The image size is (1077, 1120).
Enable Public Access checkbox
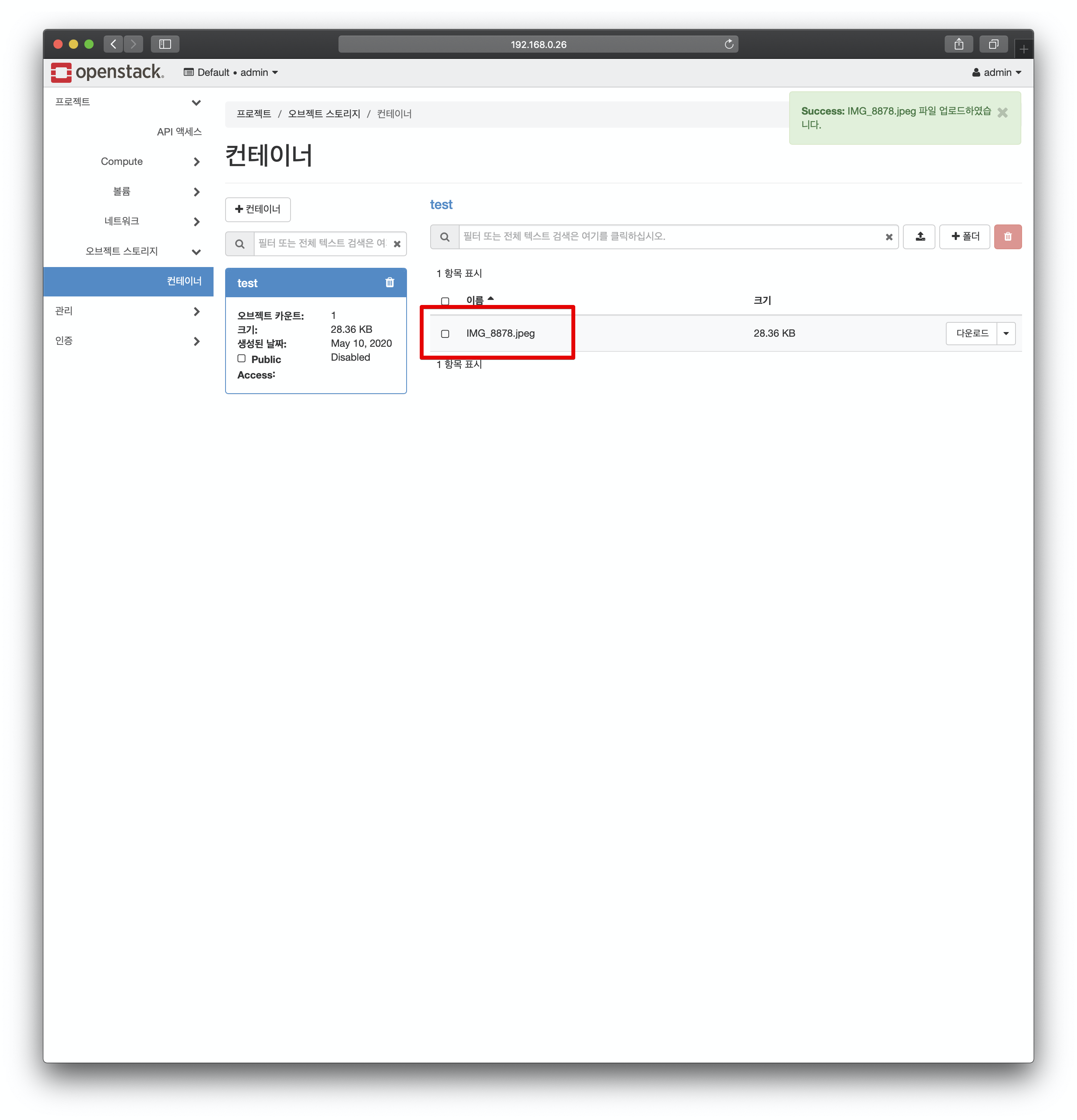tap(241, 359)
